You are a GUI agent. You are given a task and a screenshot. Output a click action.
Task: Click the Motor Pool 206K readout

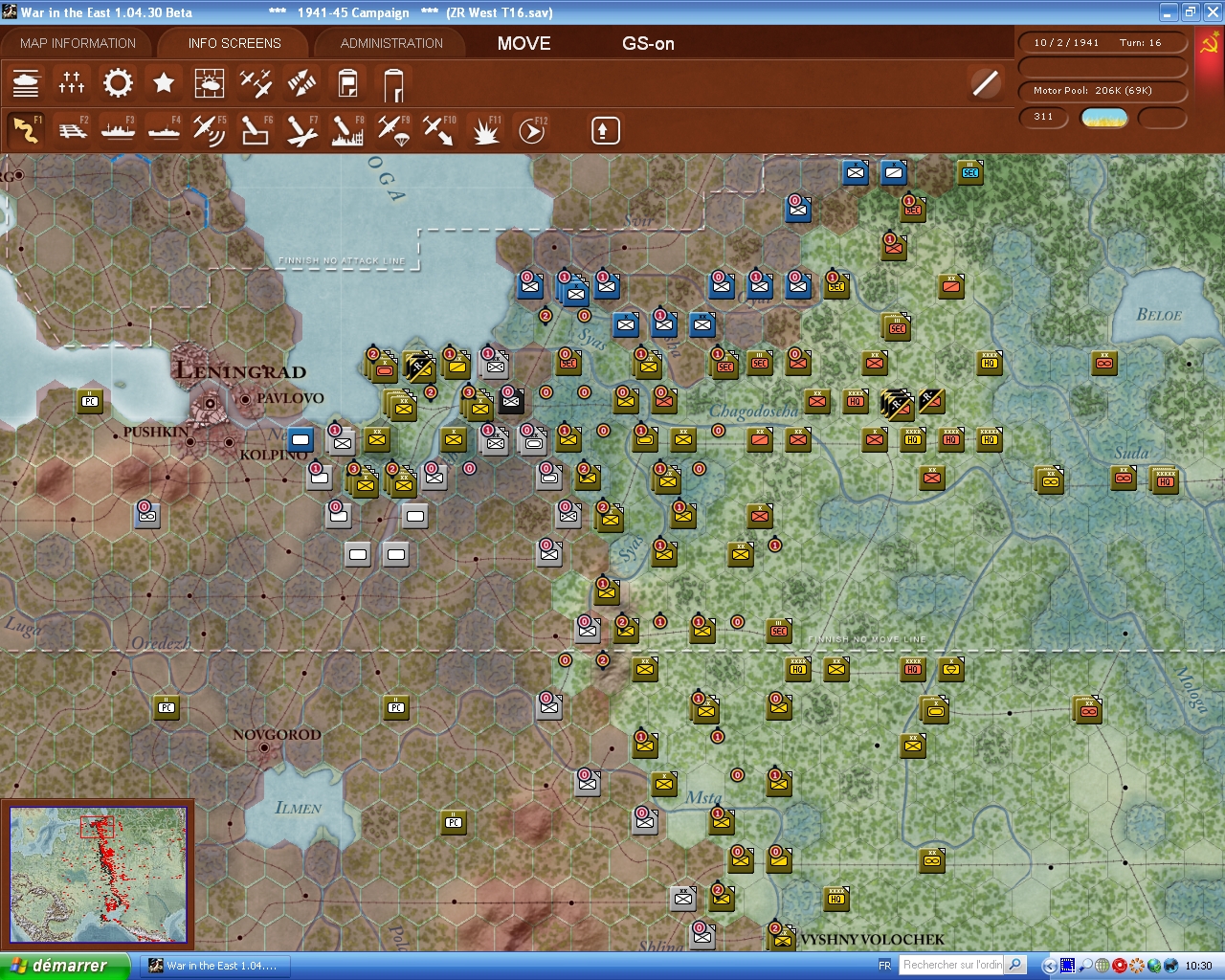(x=1102, y=91)
